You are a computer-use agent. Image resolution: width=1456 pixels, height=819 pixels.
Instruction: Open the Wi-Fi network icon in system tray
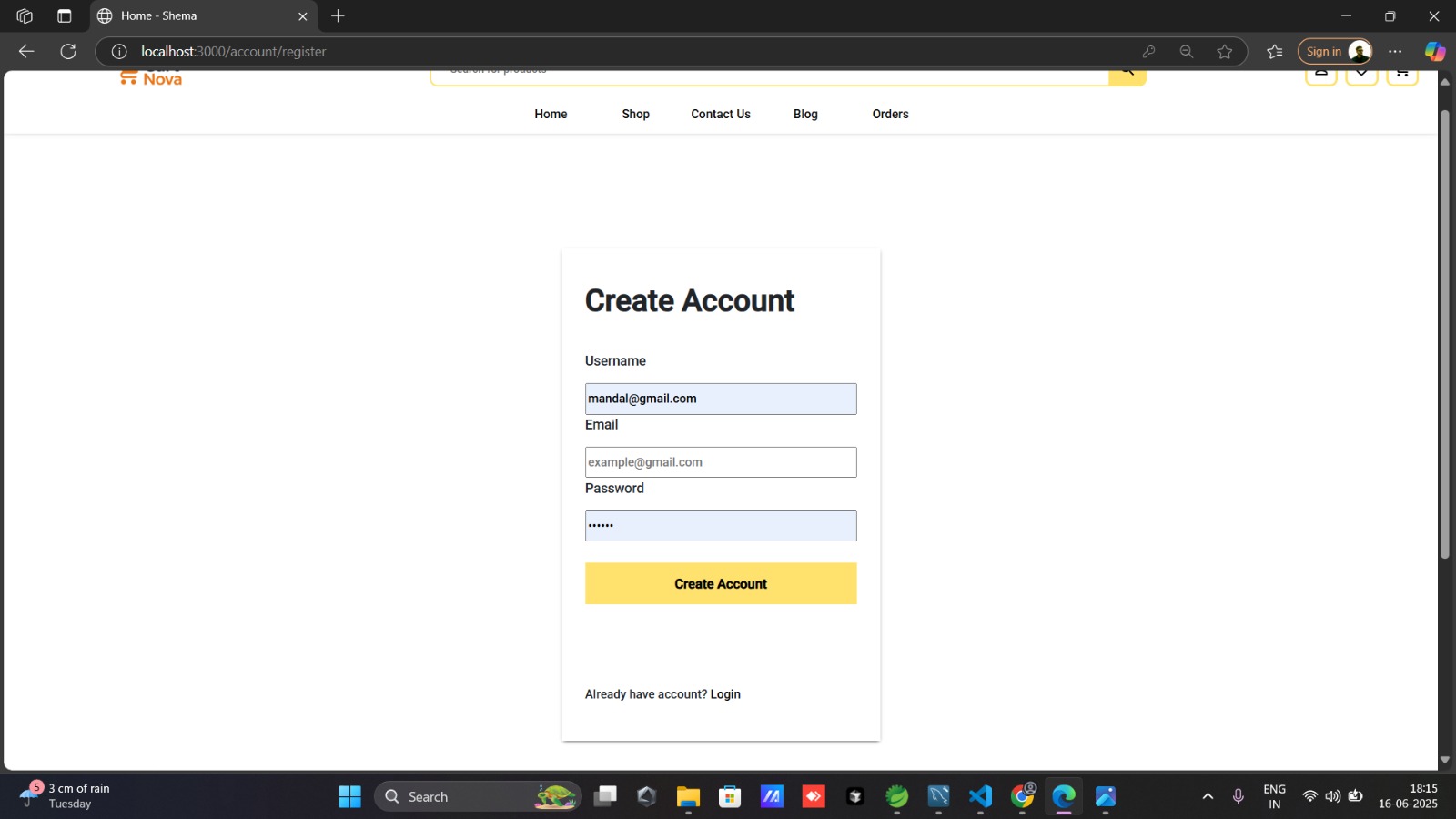coord(1310,796)
